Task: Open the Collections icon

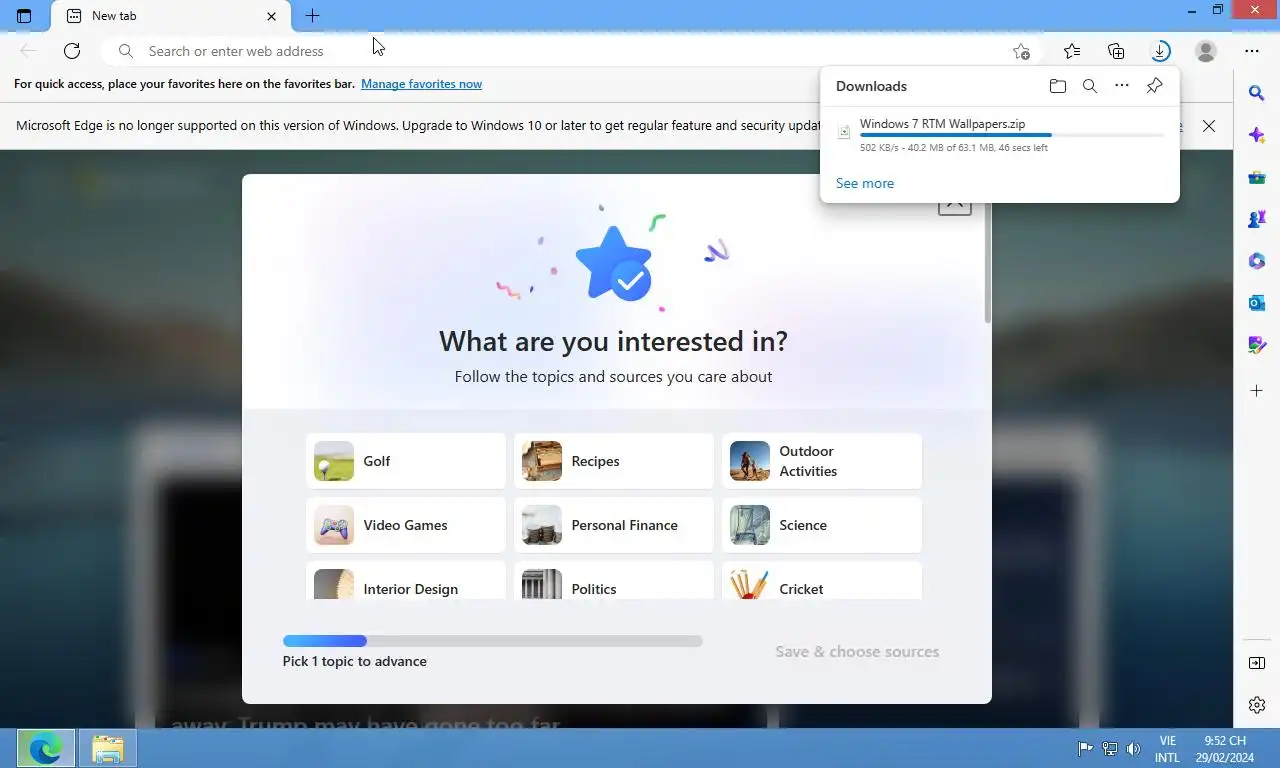Action: [x=1116, y=51]
